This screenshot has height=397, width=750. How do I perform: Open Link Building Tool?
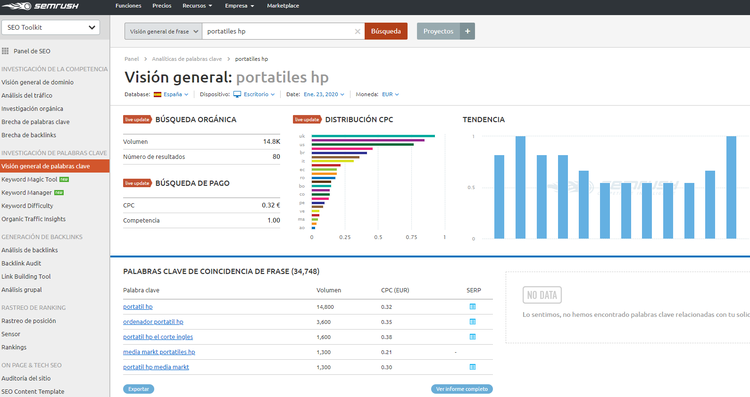coord(26,276)
